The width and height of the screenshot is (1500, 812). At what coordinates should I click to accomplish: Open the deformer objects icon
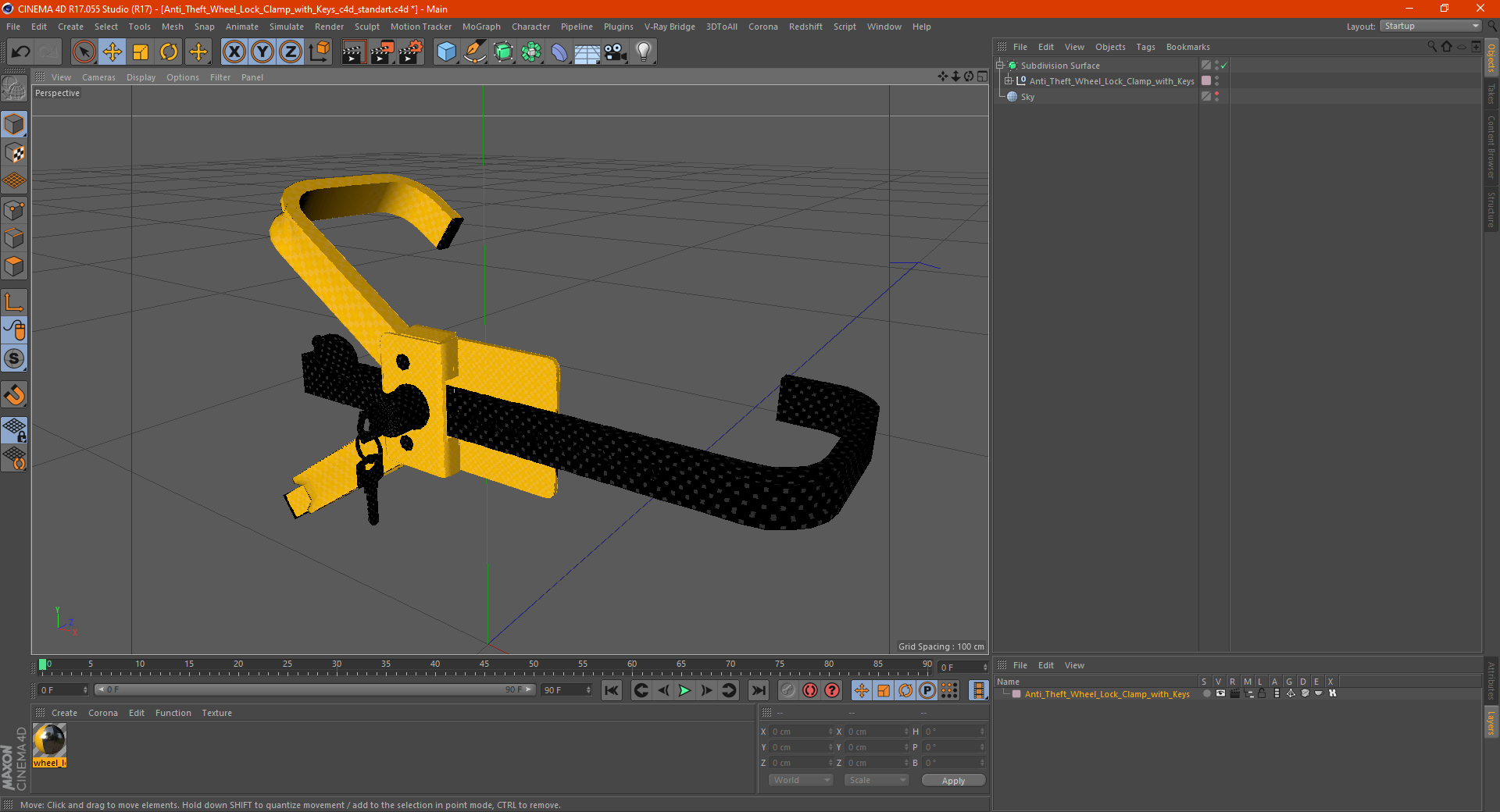[559, 52]
